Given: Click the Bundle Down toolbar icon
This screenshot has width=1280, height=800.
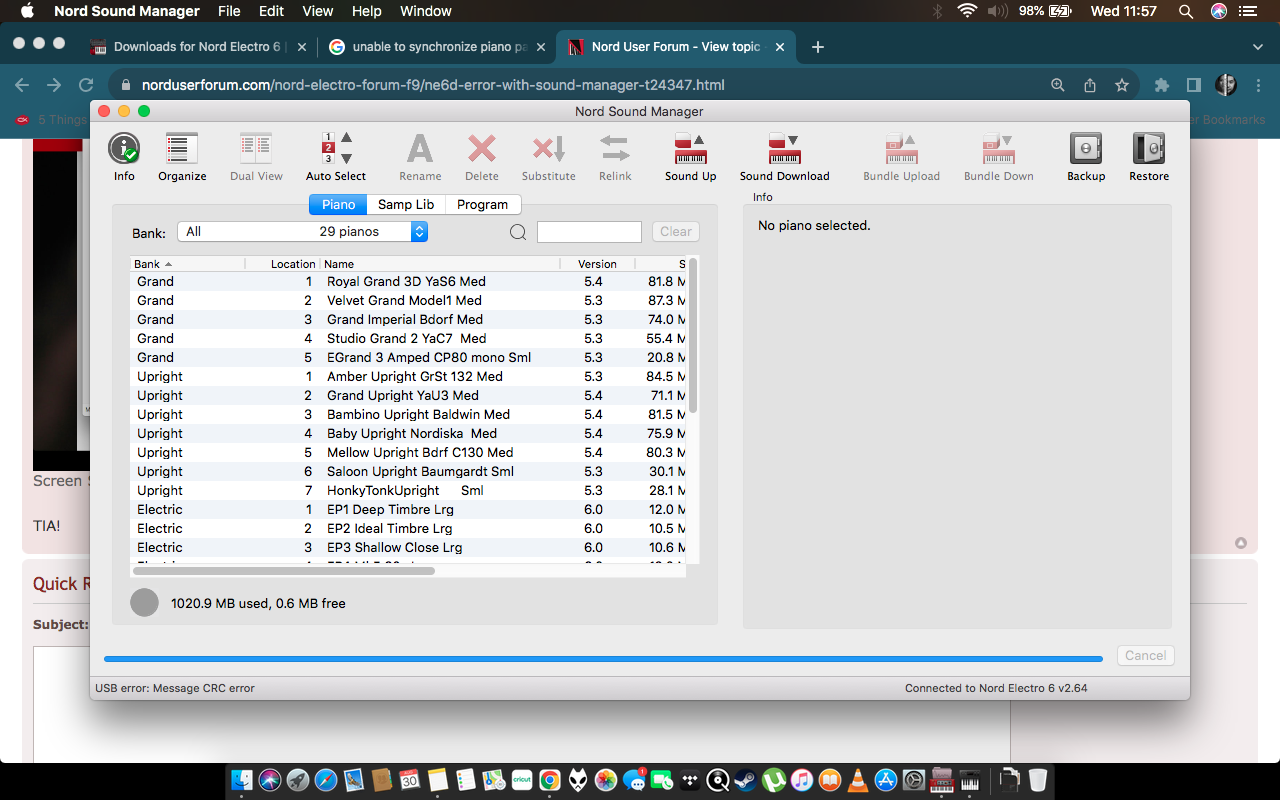Looking at the screenshot, I should [999, 149].
